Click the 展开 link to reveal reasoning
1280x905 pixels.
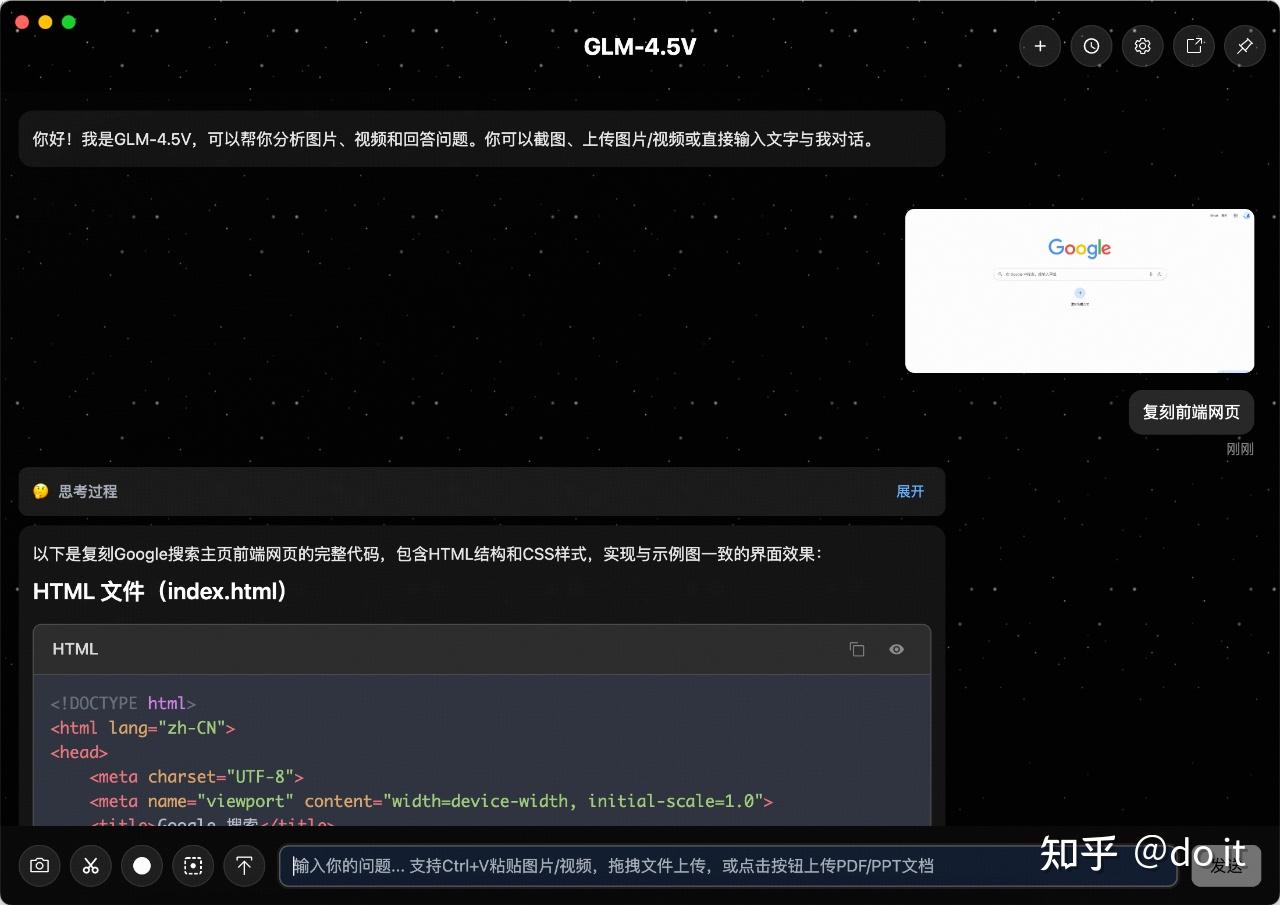(x=909, y=491)
